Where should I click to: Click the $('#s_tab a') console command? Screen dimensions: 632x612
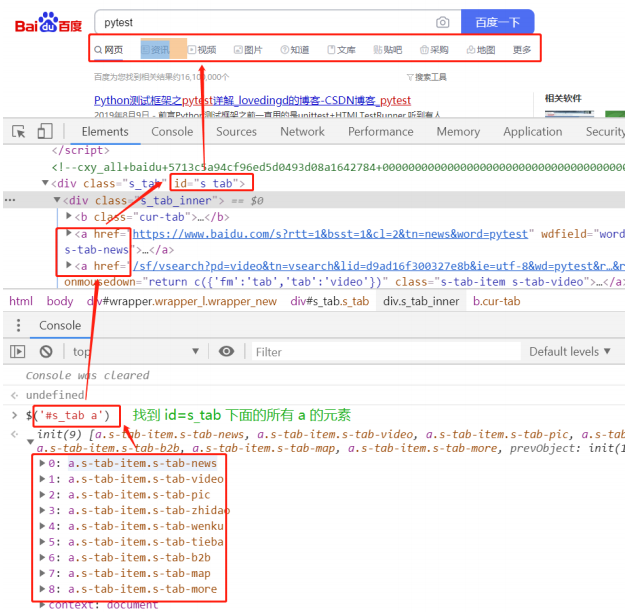point(68,415)
